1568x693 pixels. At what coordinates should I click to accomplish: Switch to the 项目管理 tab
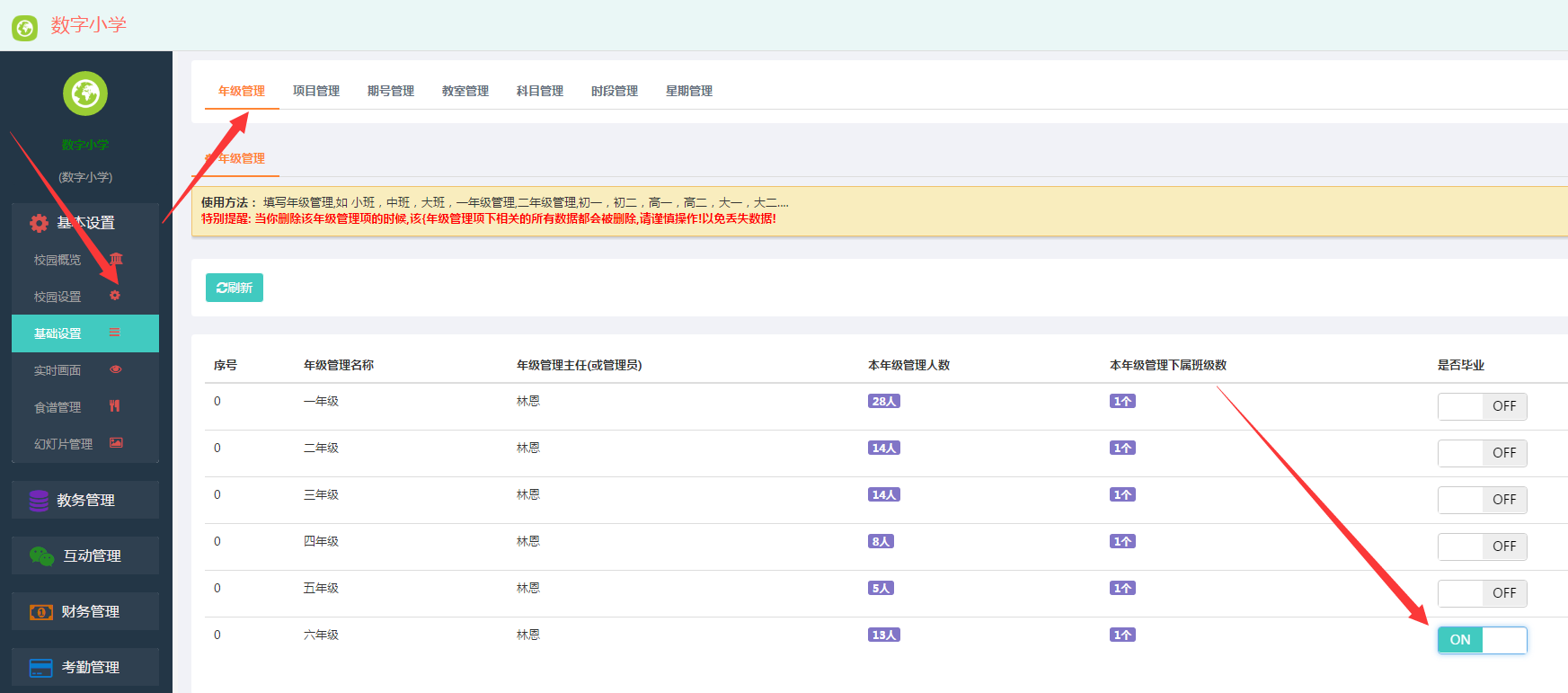pyautogui.click(x=316, y=91)
